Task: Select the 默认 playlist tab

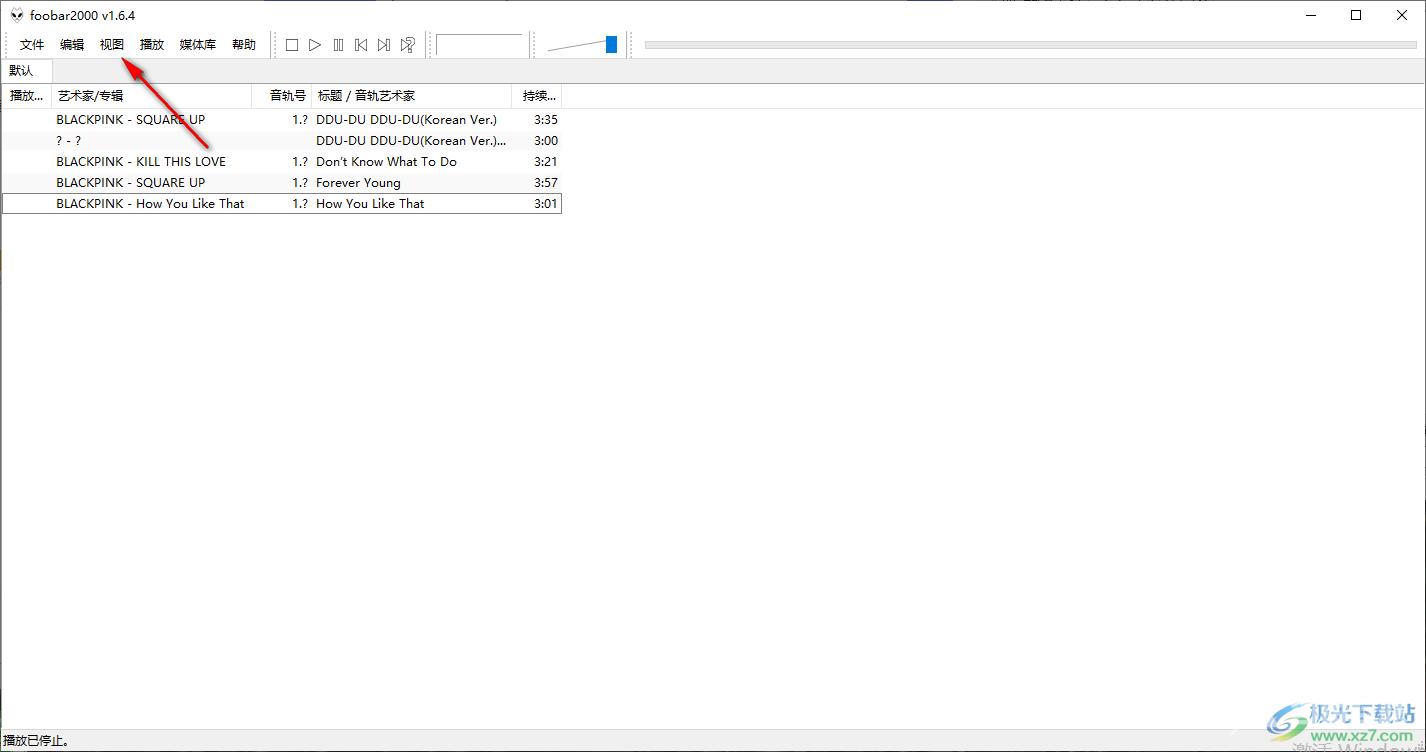Action: tap(22, 71)
